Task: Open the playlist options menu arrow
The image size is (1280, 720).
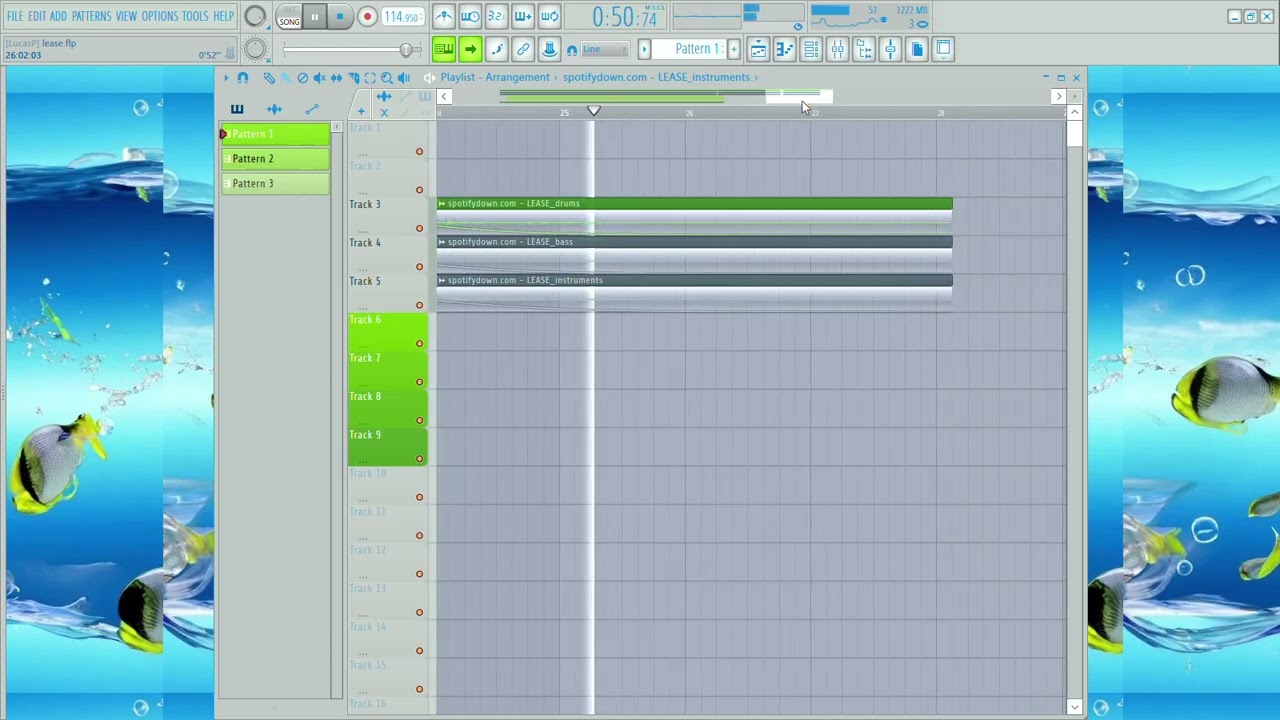Action: (x=226, y=77)
